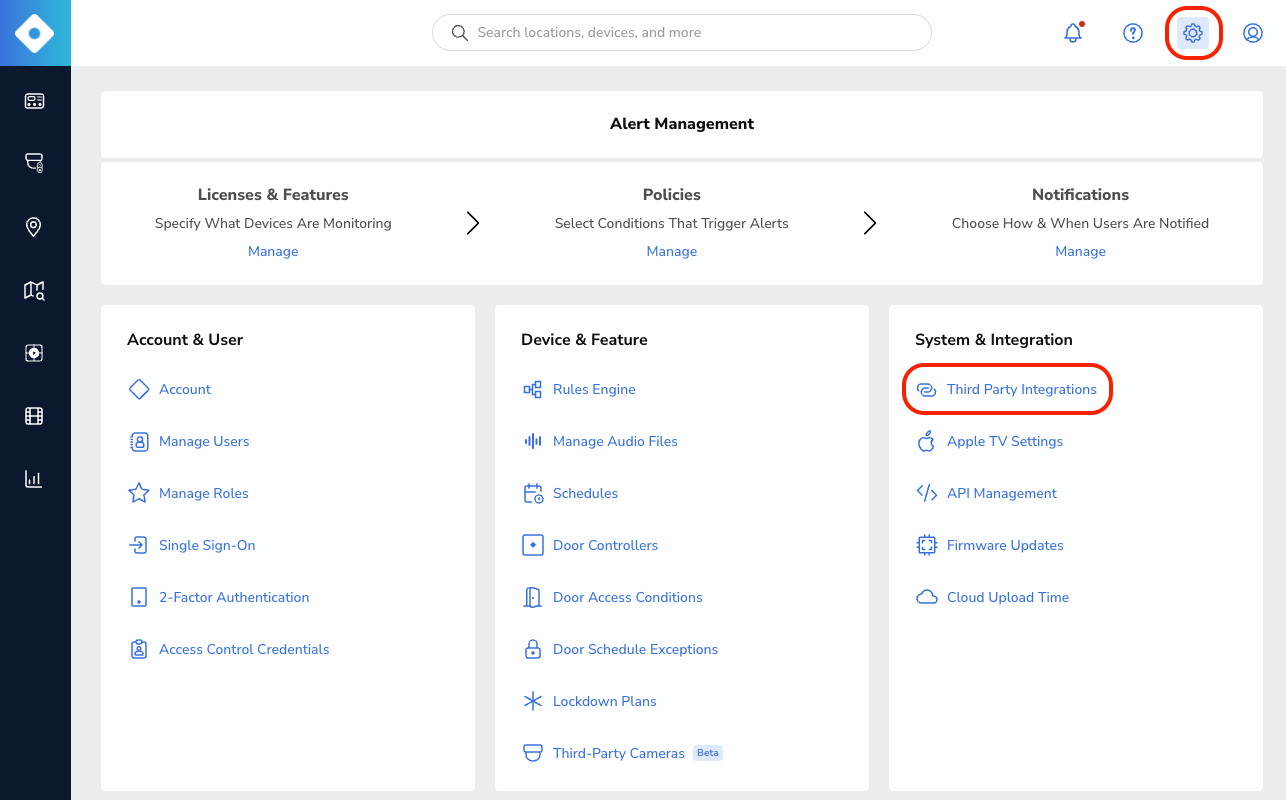Click the System & Integration heading
The image size is (1286, 800).
coord(994,340)
